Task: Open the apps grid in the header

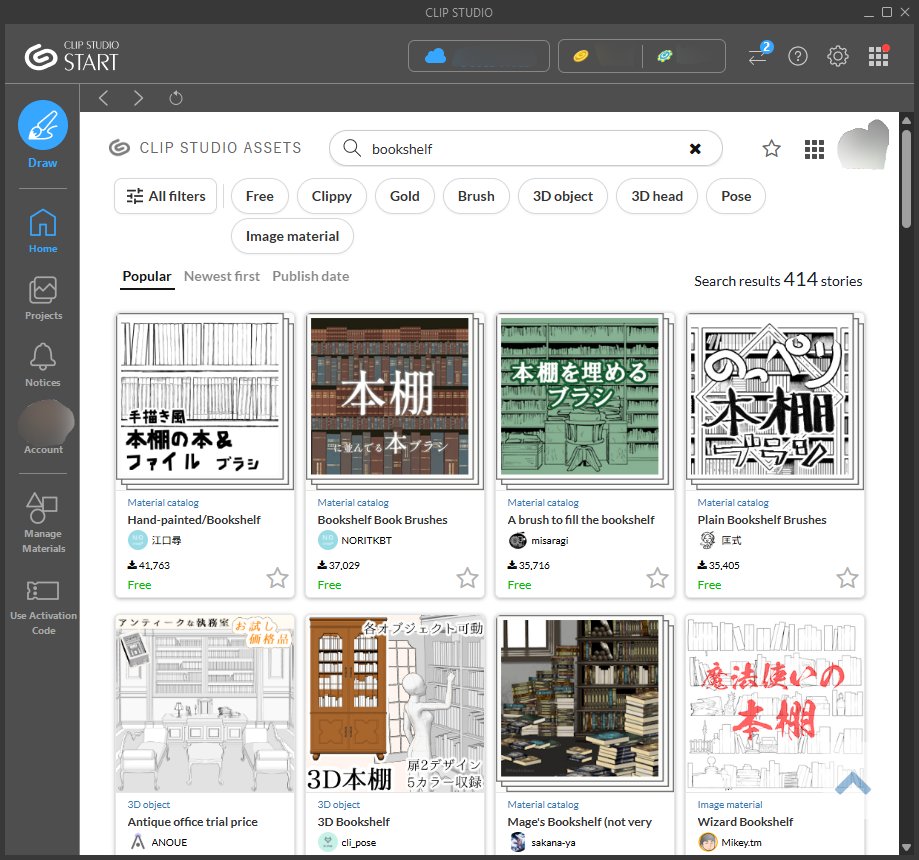Action: (x=878, y=56)
